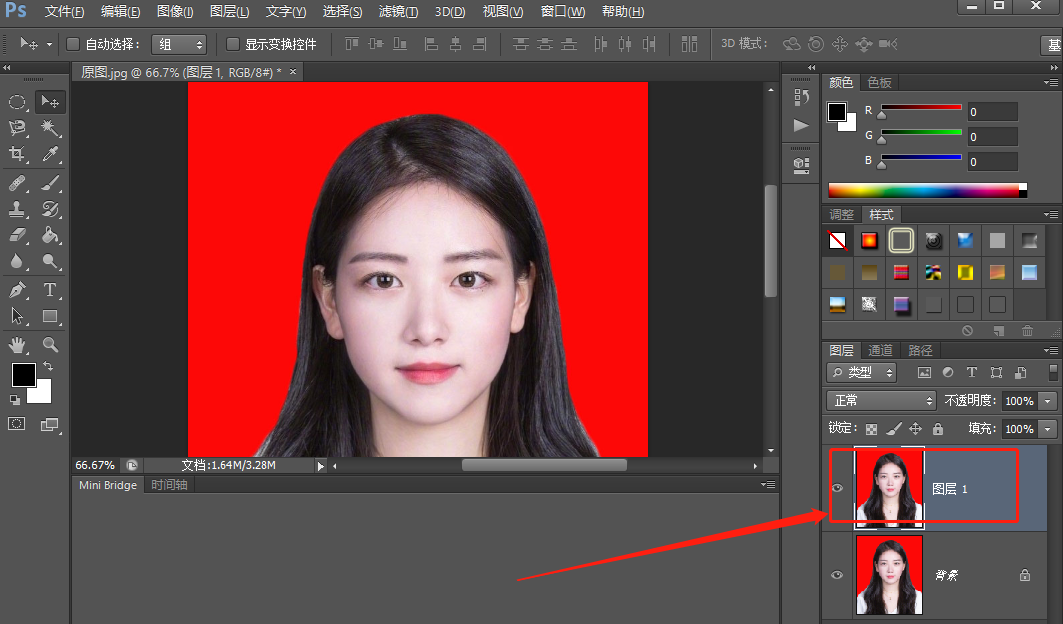Open the blend mode 正常 dropdown
1063x624 pixels.
click(x=880, y=400)
